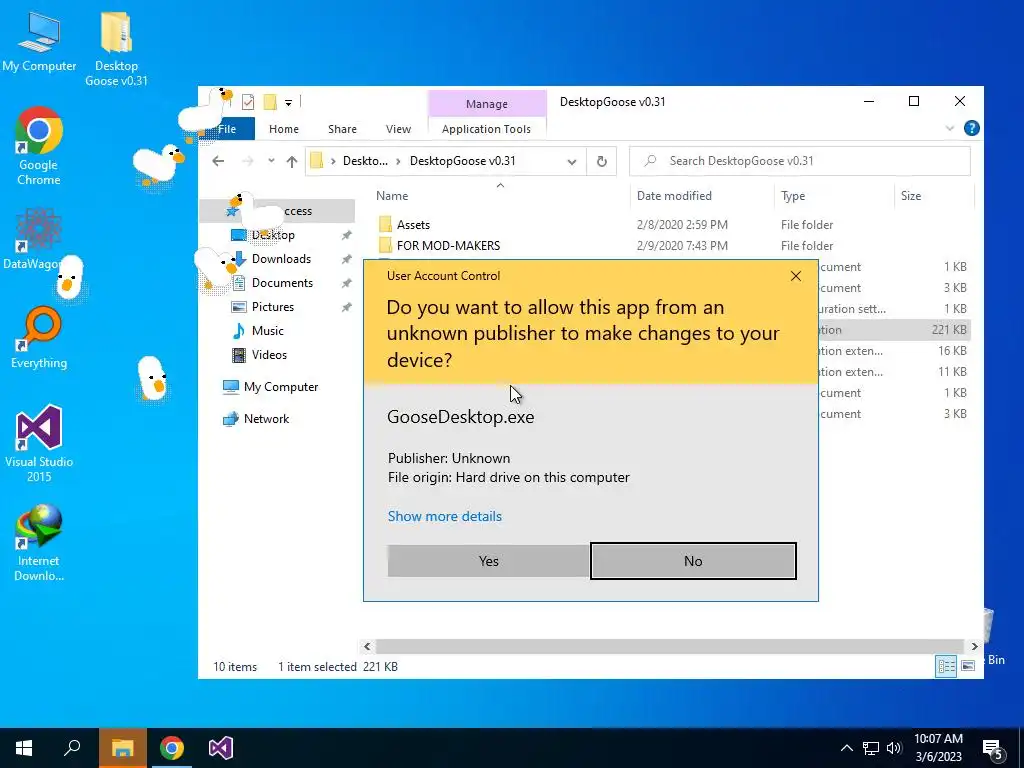
Task: Close the User Account Control dialog
Action: coord(795,276)
